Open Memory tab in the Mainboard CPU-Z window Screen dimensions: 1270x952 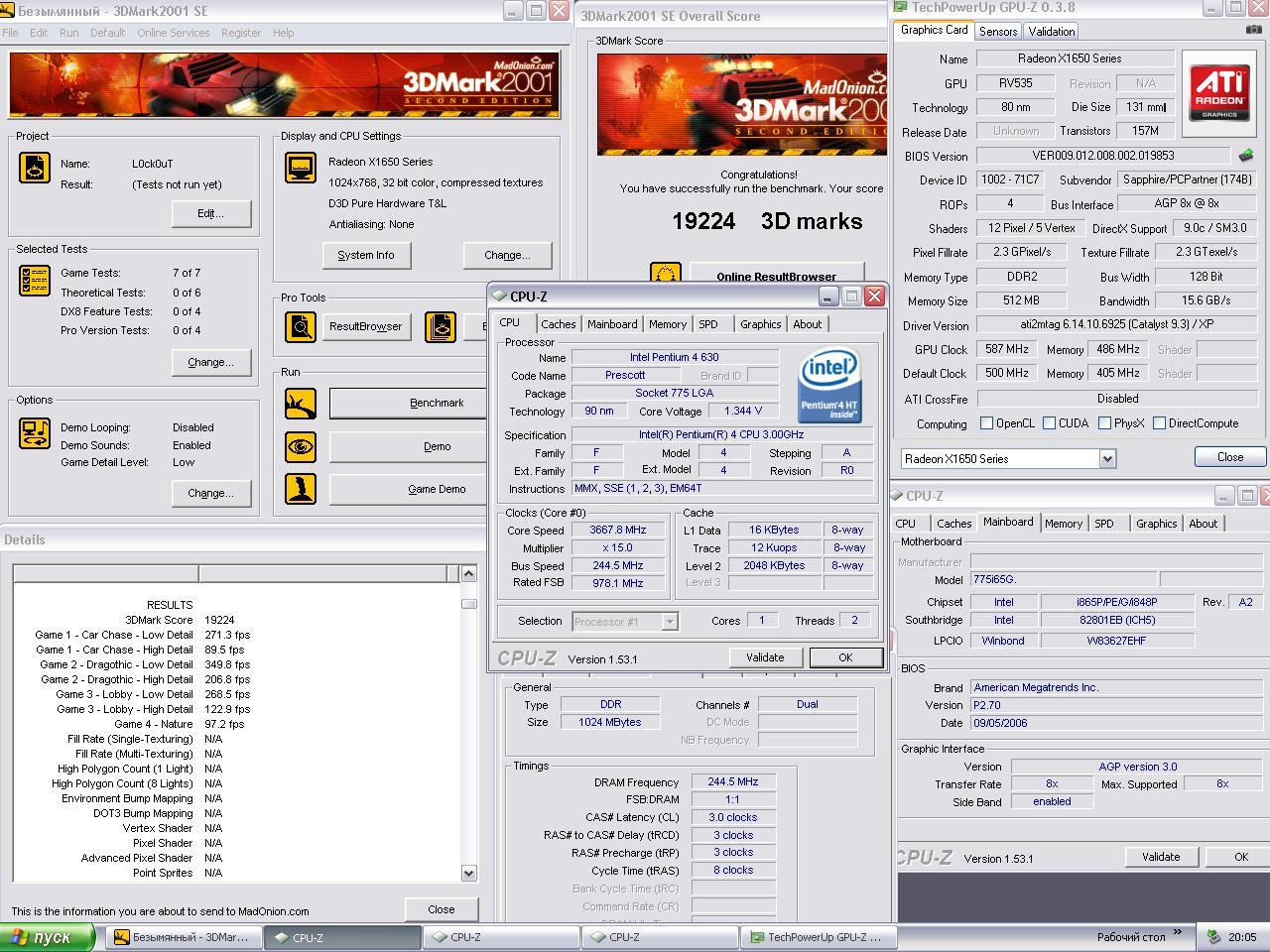tap(1063, 524)
